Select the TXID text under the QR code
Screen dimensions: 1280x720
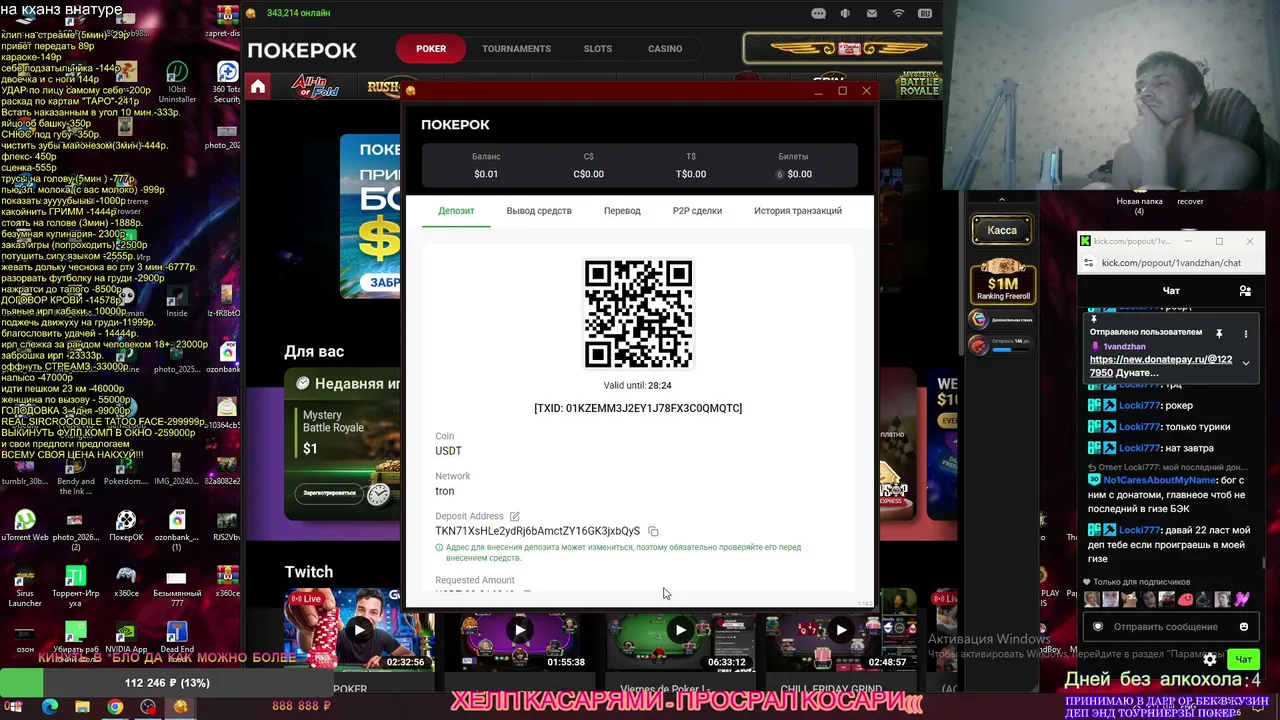pos(638,408)
